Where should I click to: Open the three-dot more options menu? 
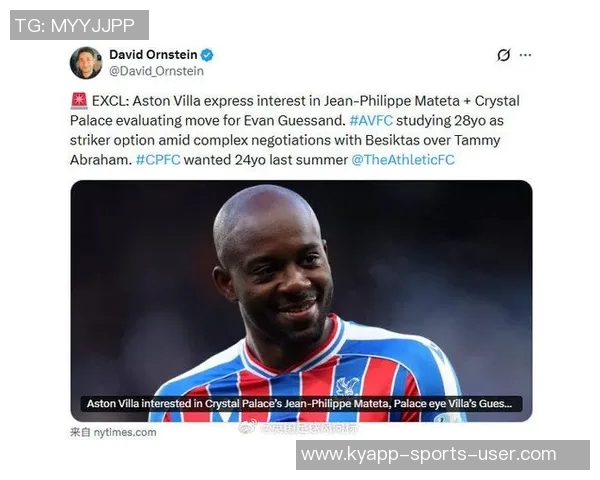click(525, 55)
